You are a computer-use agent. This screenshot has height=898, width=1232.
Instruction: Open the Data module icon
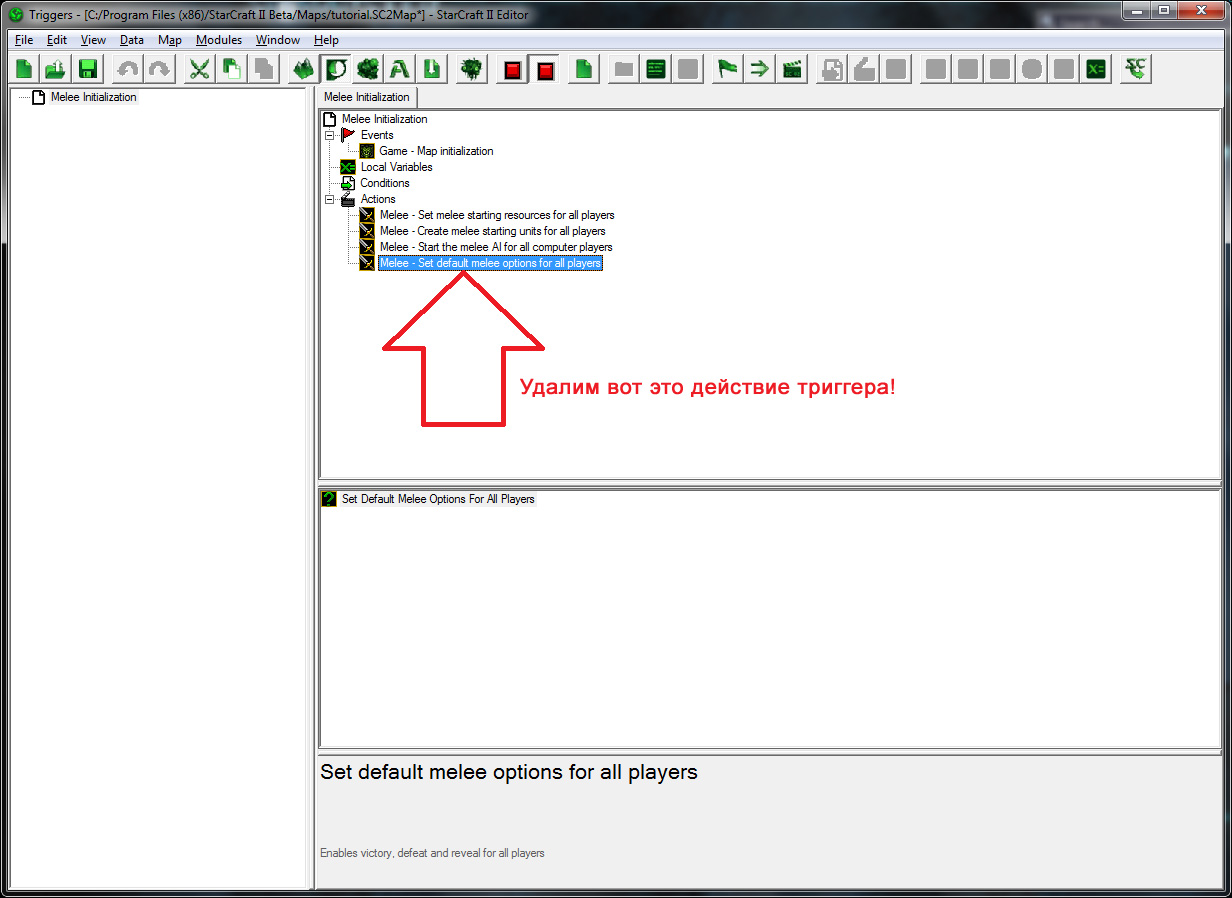[367, 69]
